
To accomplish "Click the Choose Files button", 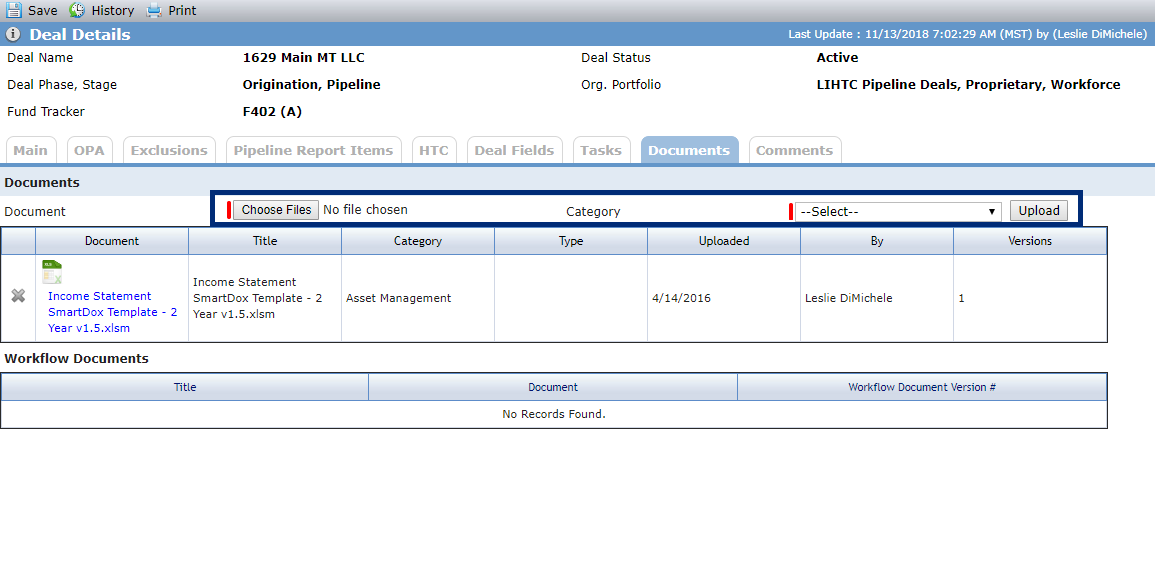I will point(276,210).
